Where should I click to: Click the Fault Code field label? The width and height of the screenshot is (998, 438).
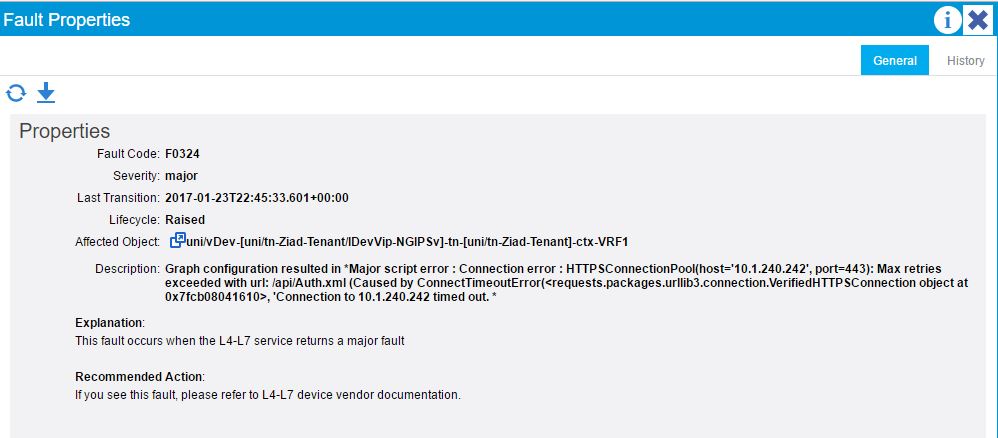[x=128, y=153]
